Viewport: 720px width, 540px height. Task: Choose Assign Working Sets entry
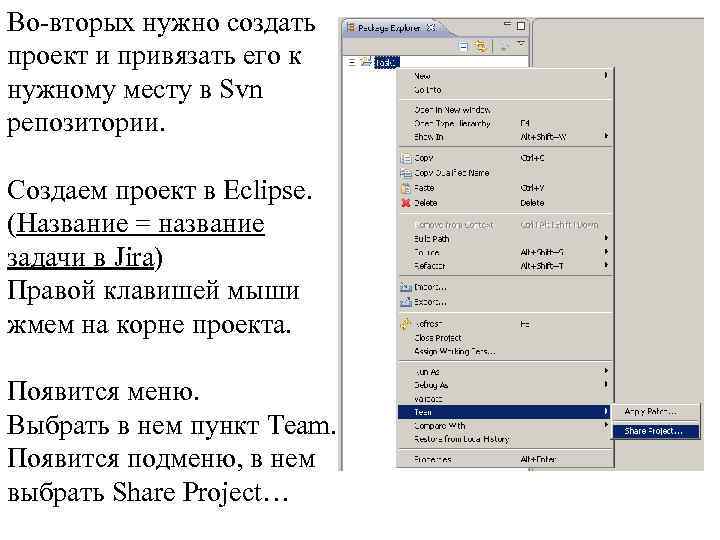506,352
